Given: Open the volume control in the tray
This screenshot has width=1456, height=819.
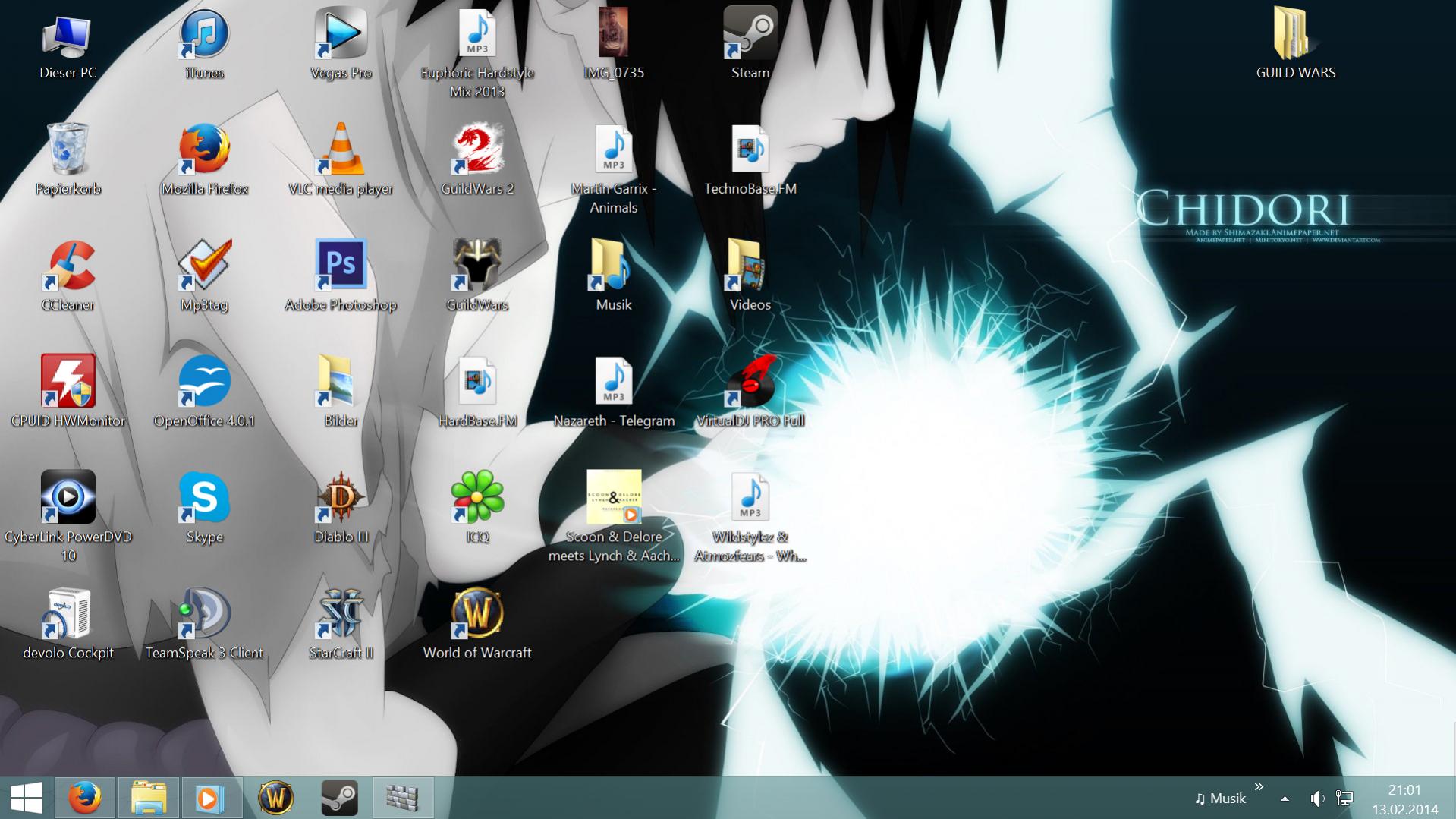Looking at the screenshot, I should (1317, 799).
